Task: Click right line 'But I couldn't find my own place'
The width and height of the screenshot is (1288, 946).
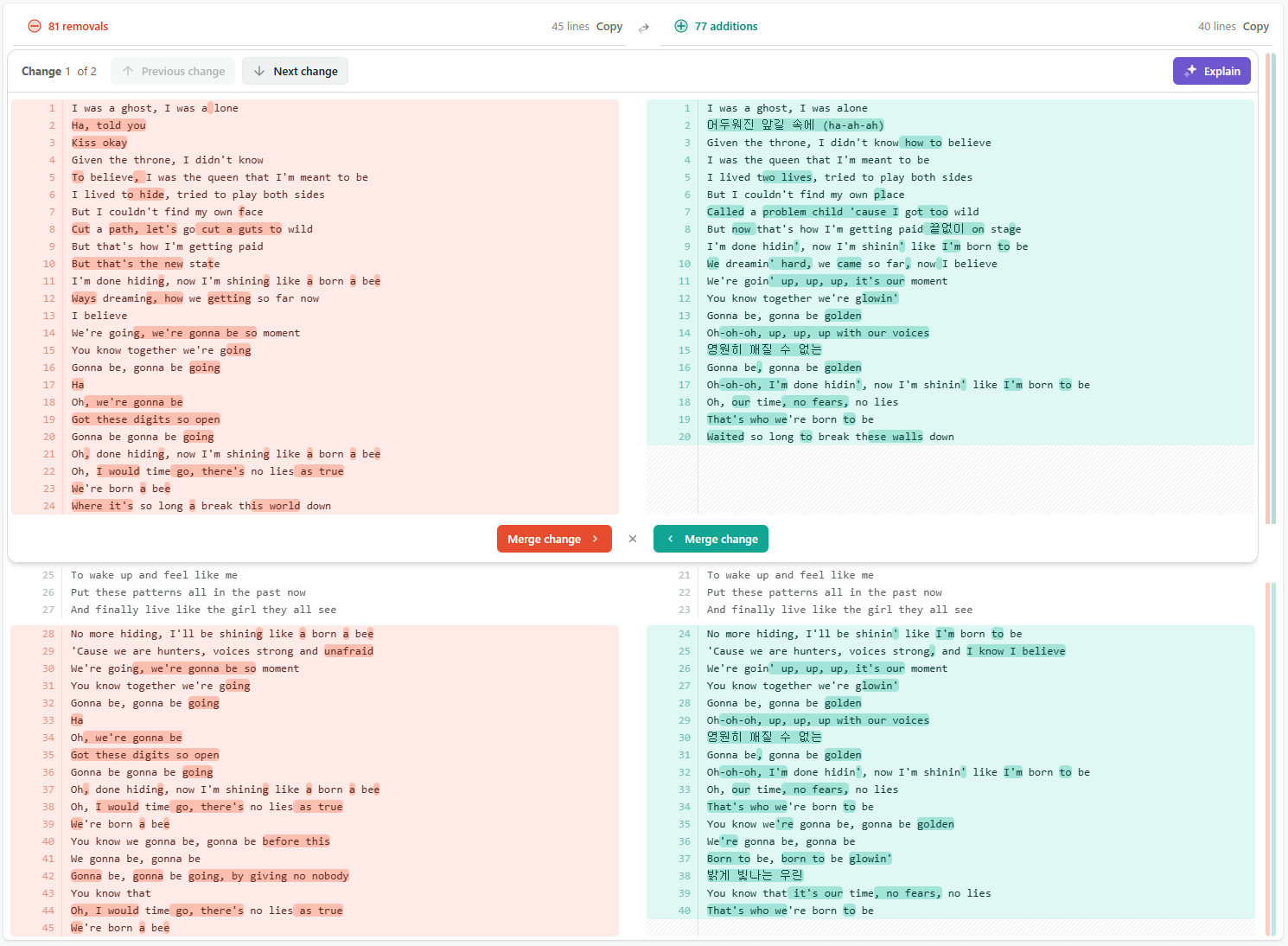Action: (x=805, y=195)
